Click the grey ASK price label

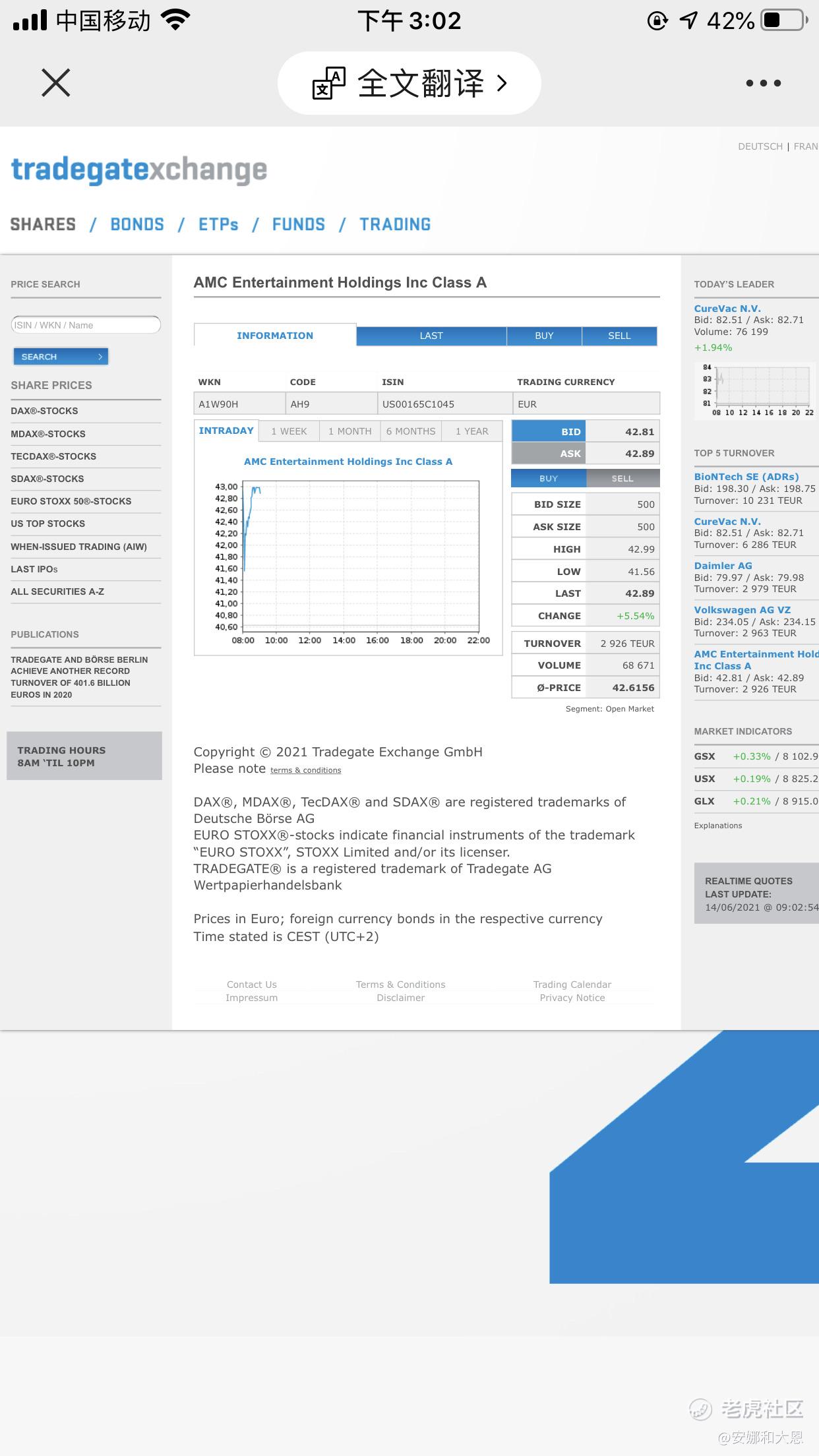[x=549, y=454]
